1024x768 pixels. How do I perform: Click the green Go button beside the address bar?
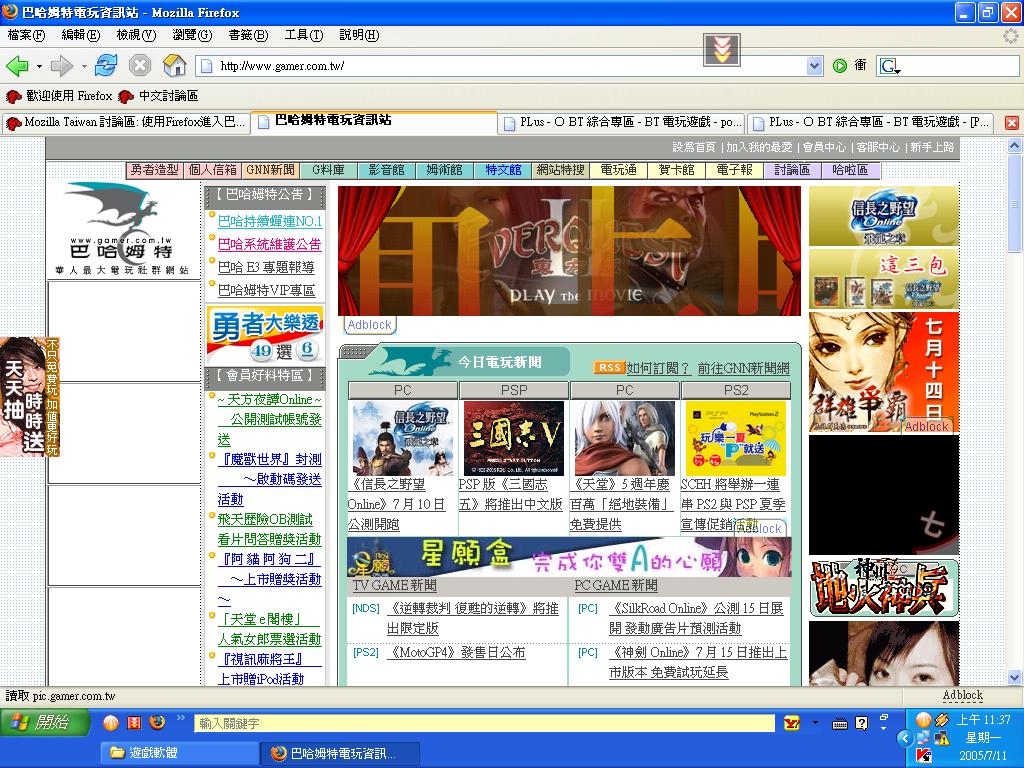click(x=840, y=66)
